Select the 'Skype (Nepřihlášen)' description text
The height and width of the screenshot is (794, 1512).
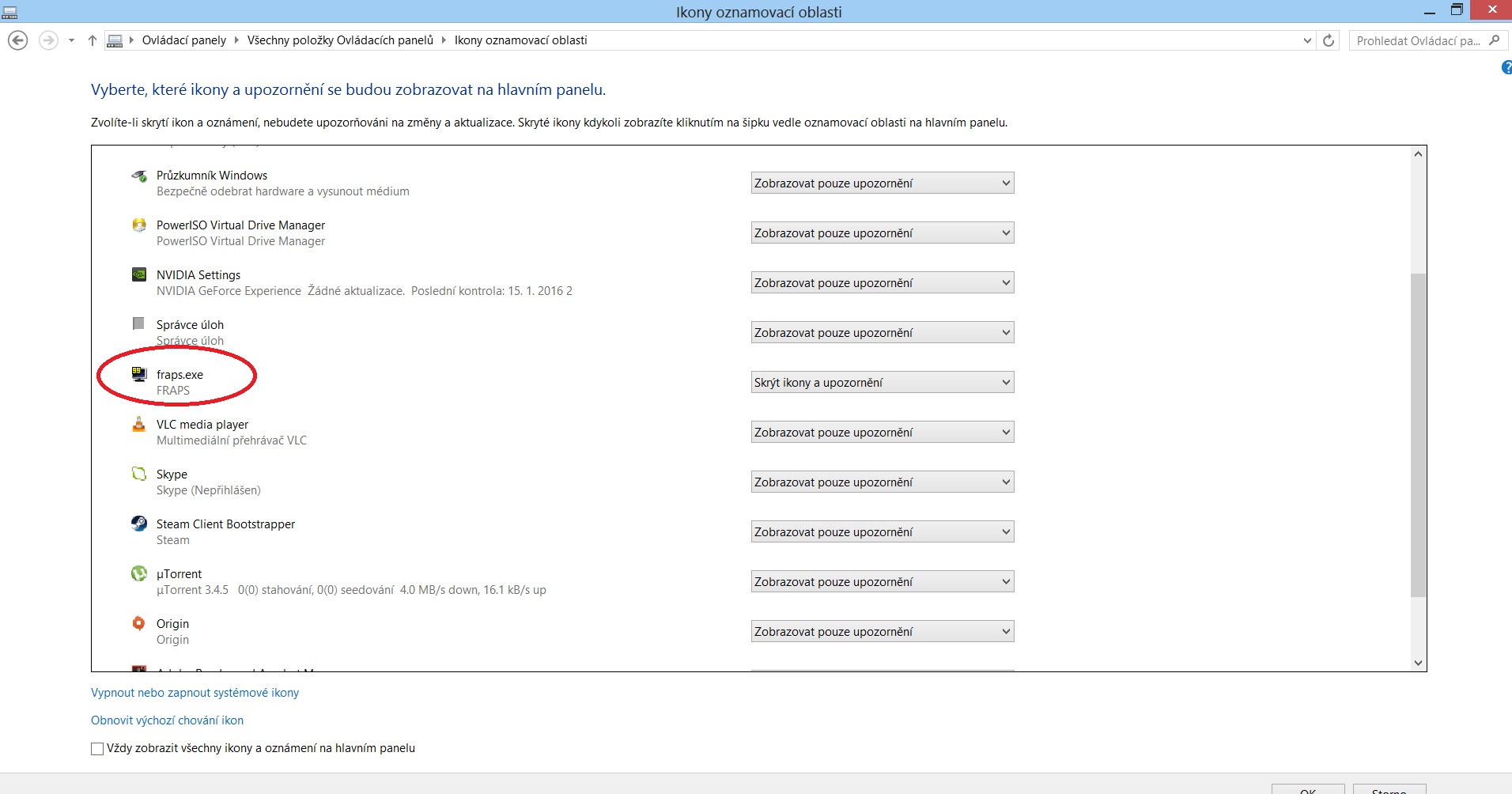[209, 490]
